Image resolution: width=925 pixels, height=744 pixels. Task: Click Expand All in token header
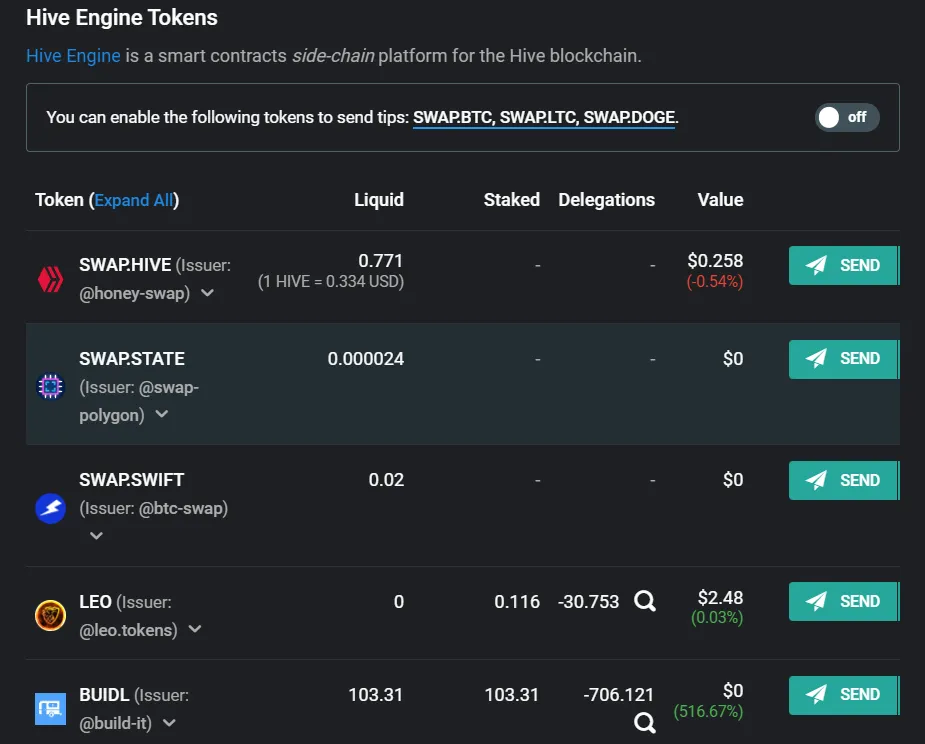point(135,201)
